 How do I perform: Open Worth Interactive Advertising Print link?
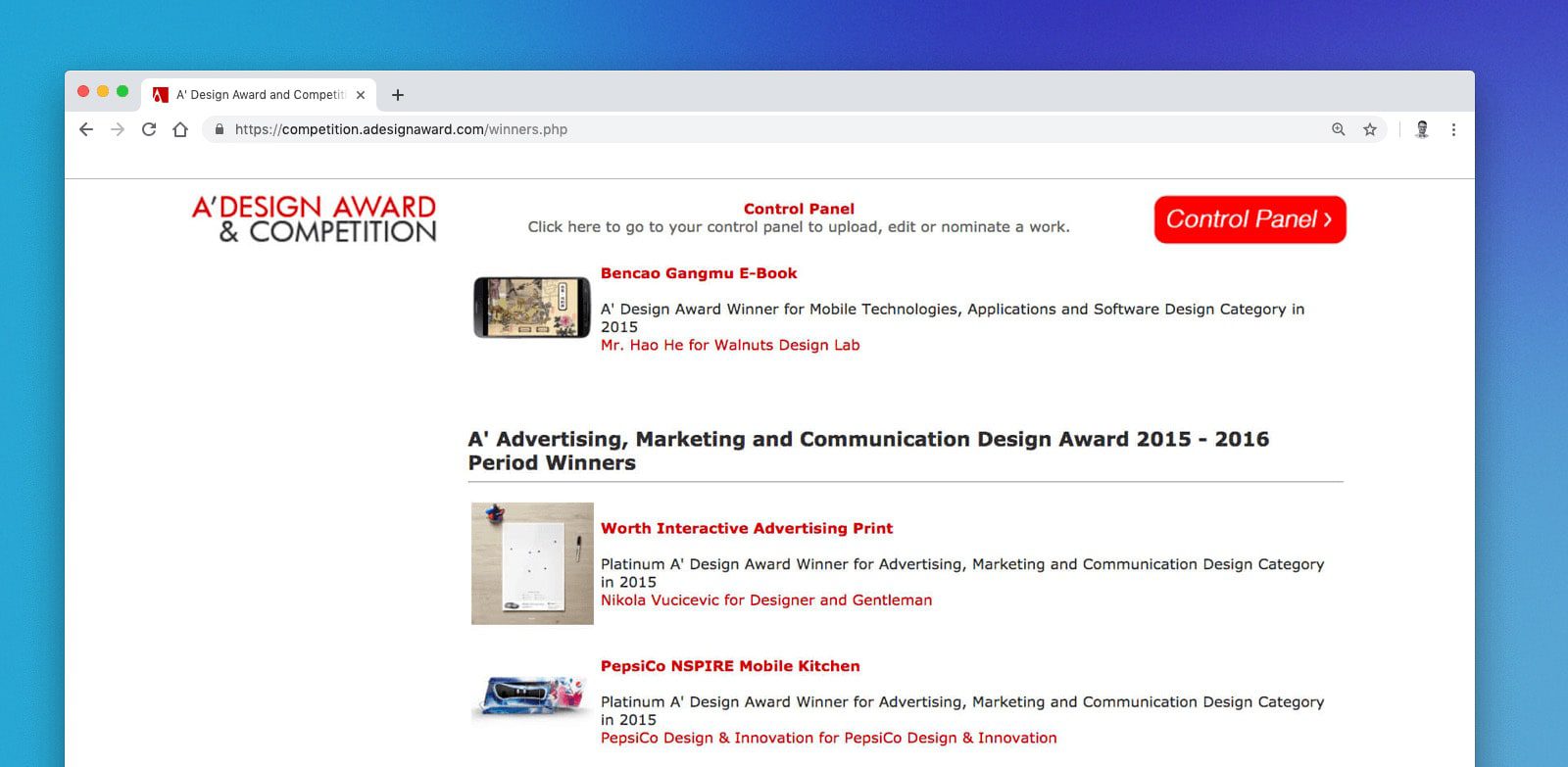[746, 528]
